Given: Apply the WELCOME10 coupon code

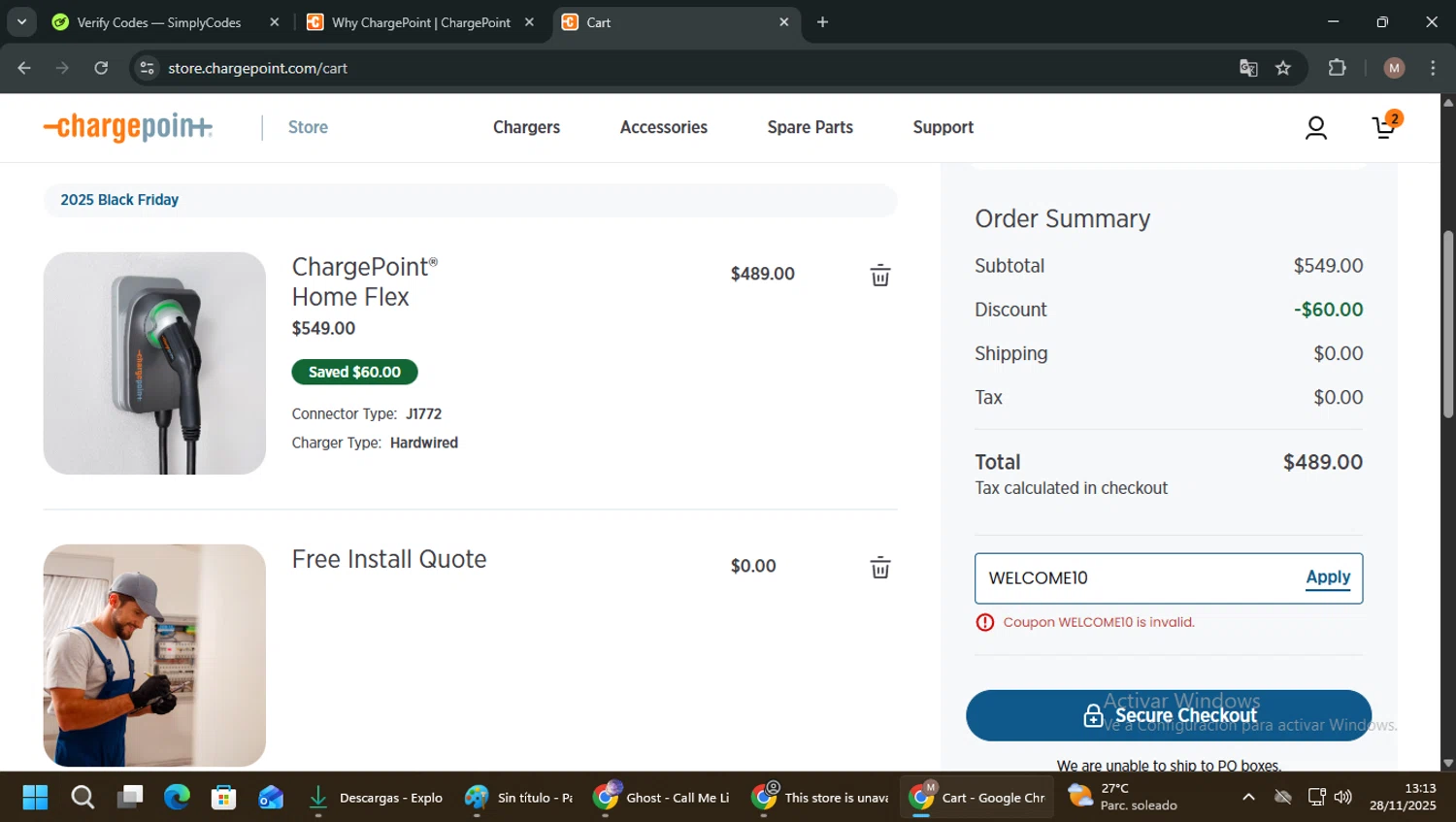Looking at the screenshot, I should click(1328, 577).
